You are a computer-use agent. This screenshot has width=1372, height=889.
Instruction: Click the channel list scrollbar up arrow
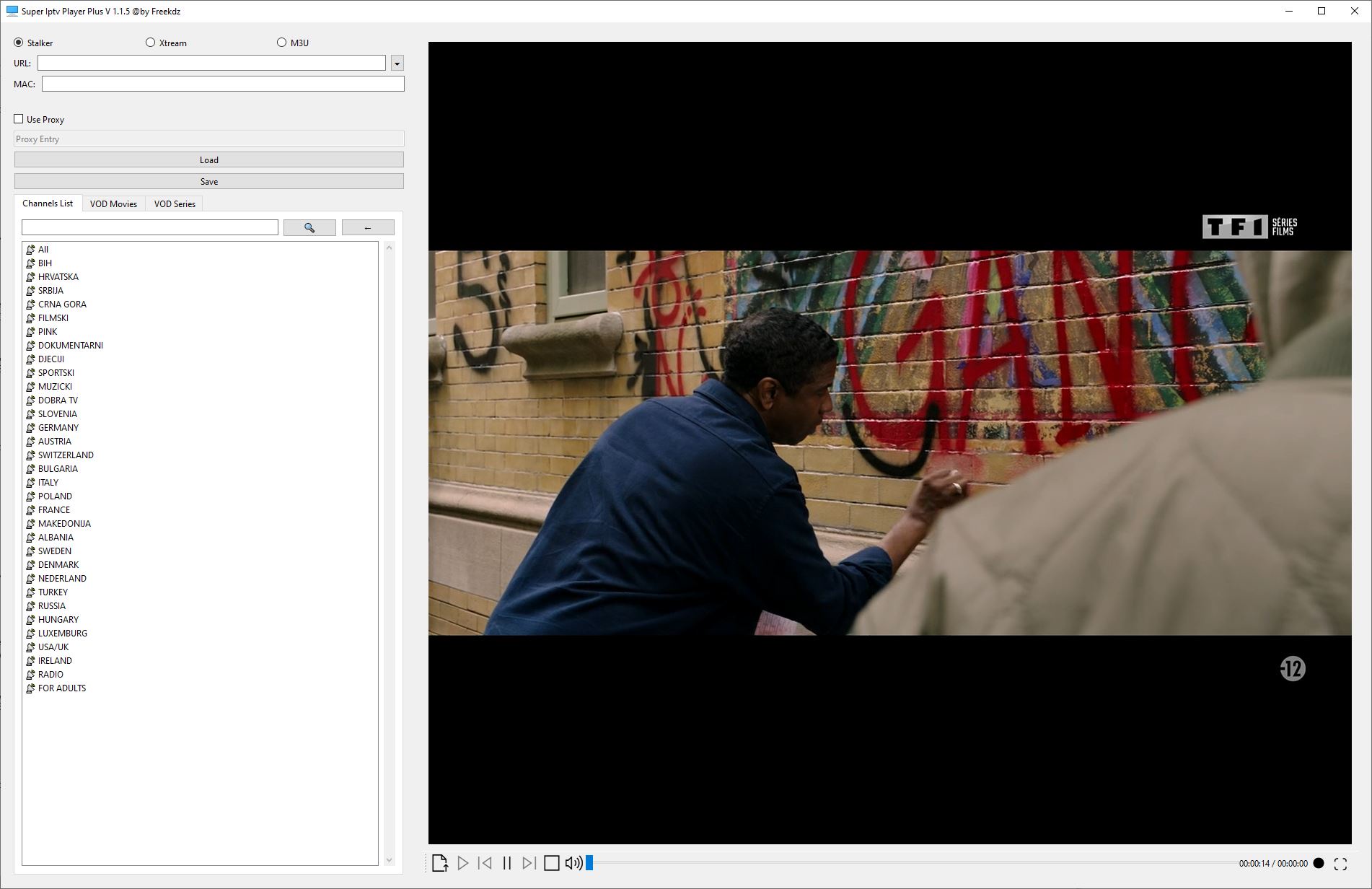click(390, 248)
